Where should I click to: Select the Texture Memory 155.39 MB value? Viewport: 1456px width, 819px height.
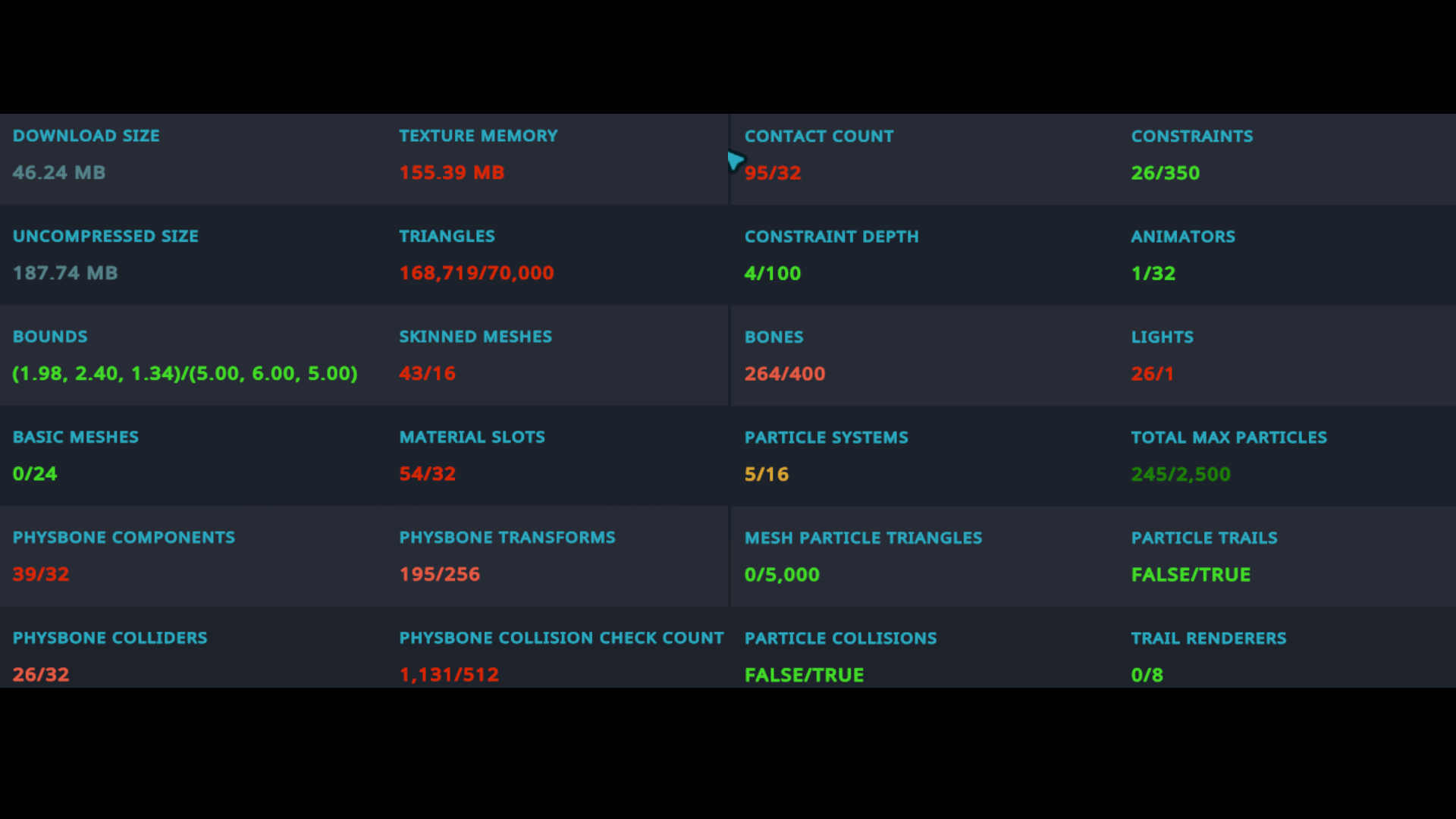451,173
